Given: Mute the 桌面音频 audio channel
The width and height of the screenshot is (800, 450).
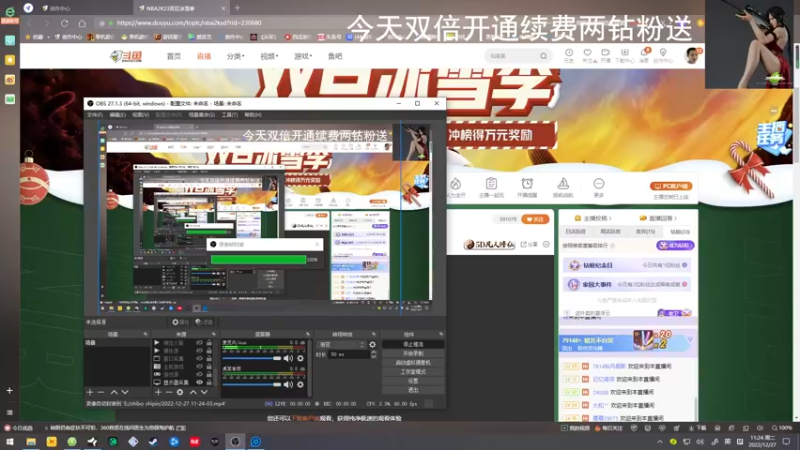Looking at the screenshot, I should pyautogui.click(x=288, y=385).
